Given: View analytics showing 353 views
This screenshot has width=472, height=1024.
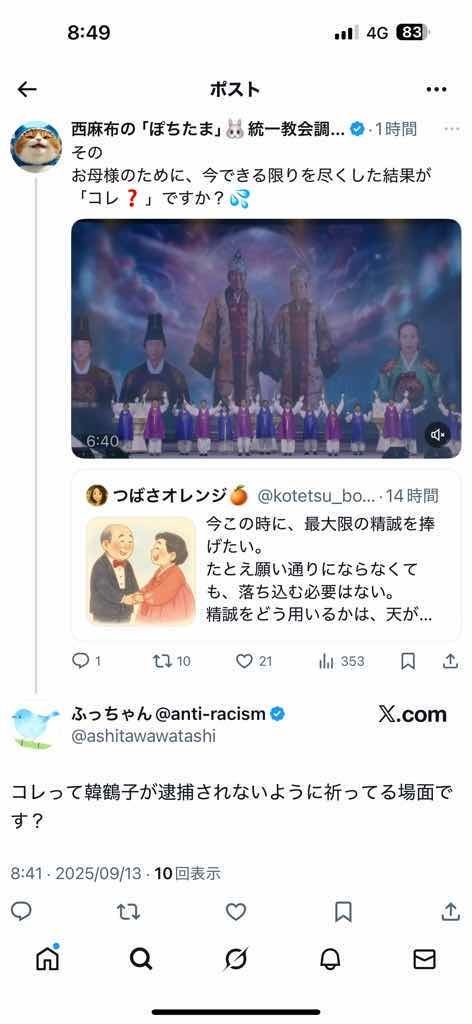Looking at the screenshot, I should click(341, 662).
